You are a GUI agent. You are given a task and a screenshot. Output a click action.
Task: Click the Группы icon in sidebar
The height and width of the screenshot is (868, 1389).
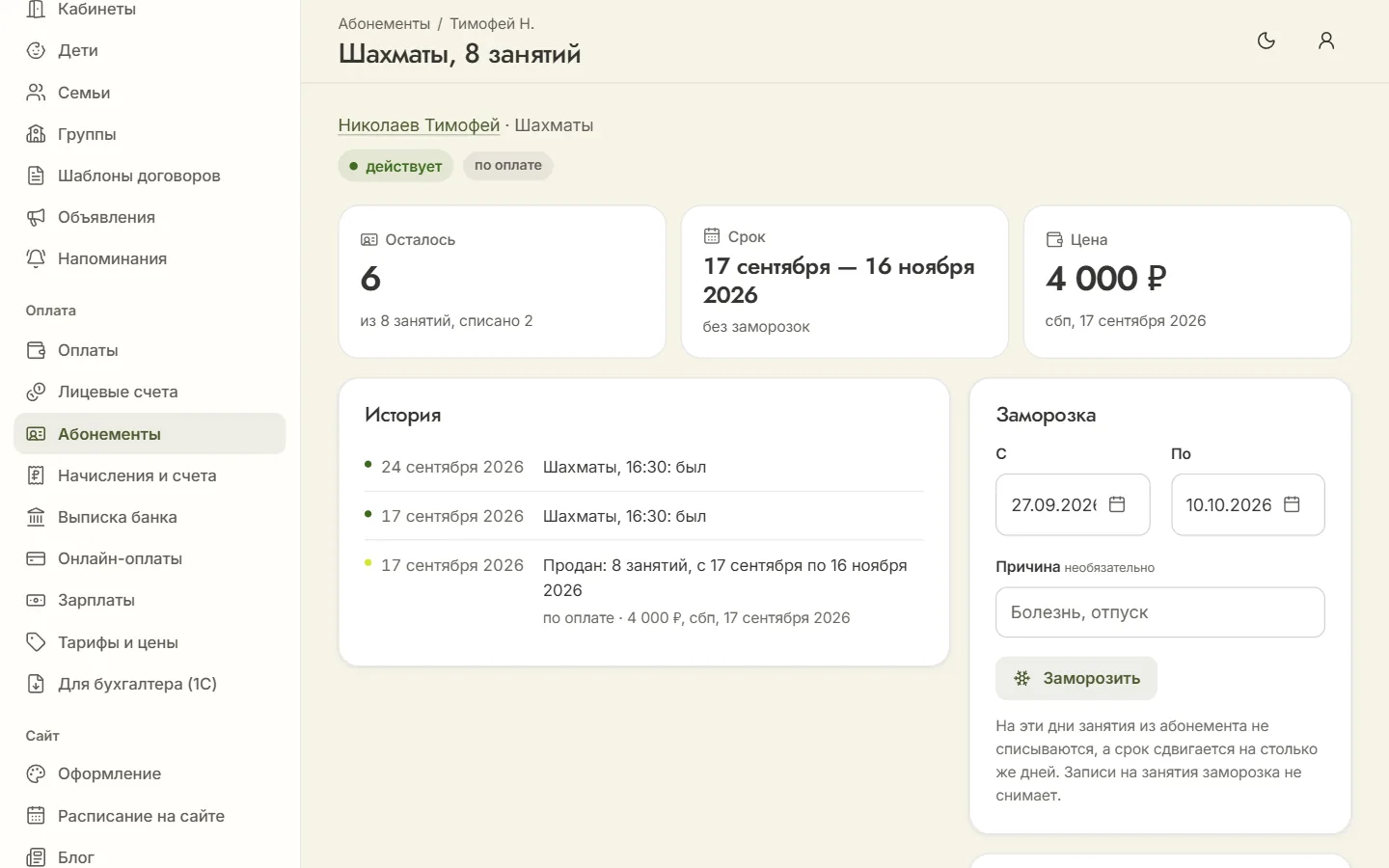click(x=36, y=134)
